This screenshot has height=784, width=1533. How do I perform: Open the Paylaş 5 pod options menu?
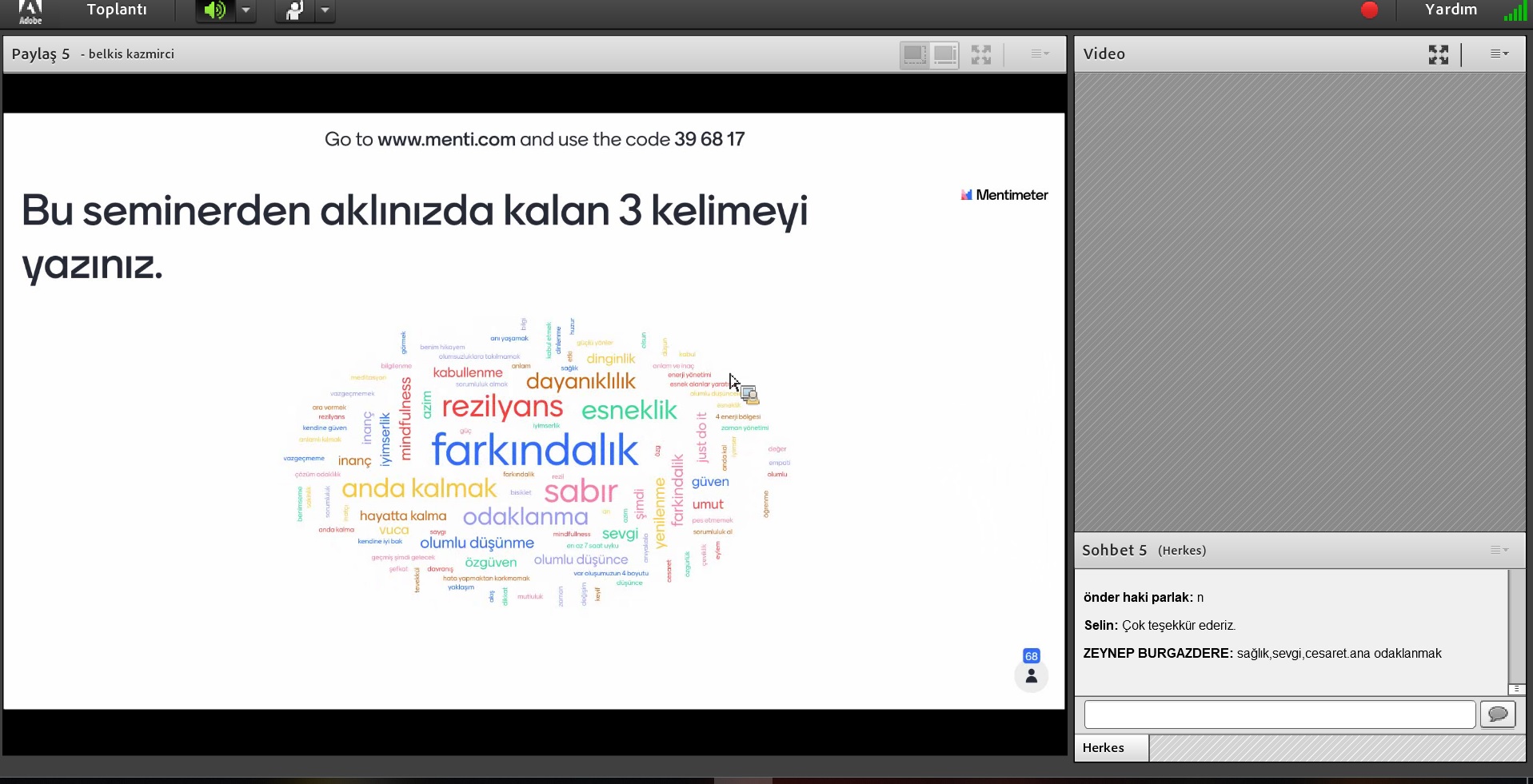coord(1040,54)
